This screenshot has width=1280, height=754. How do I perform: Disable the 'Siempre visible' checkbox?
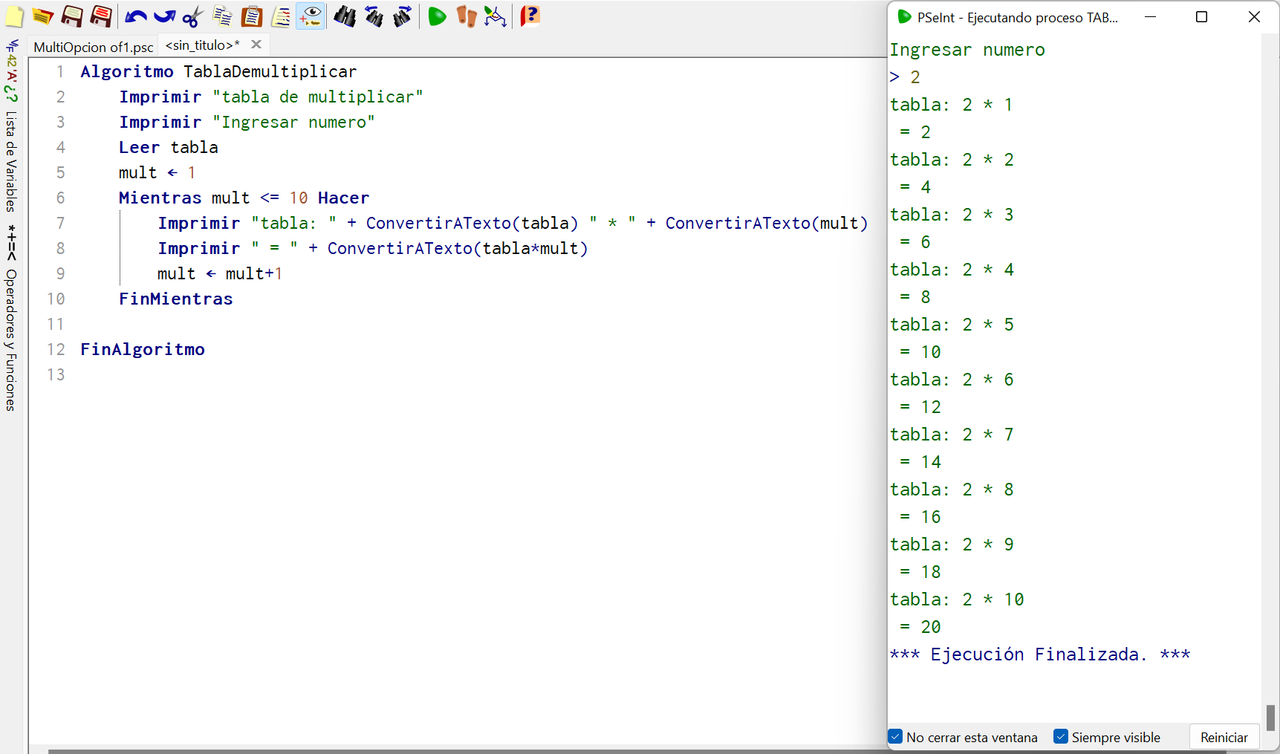pos(1060,736)
